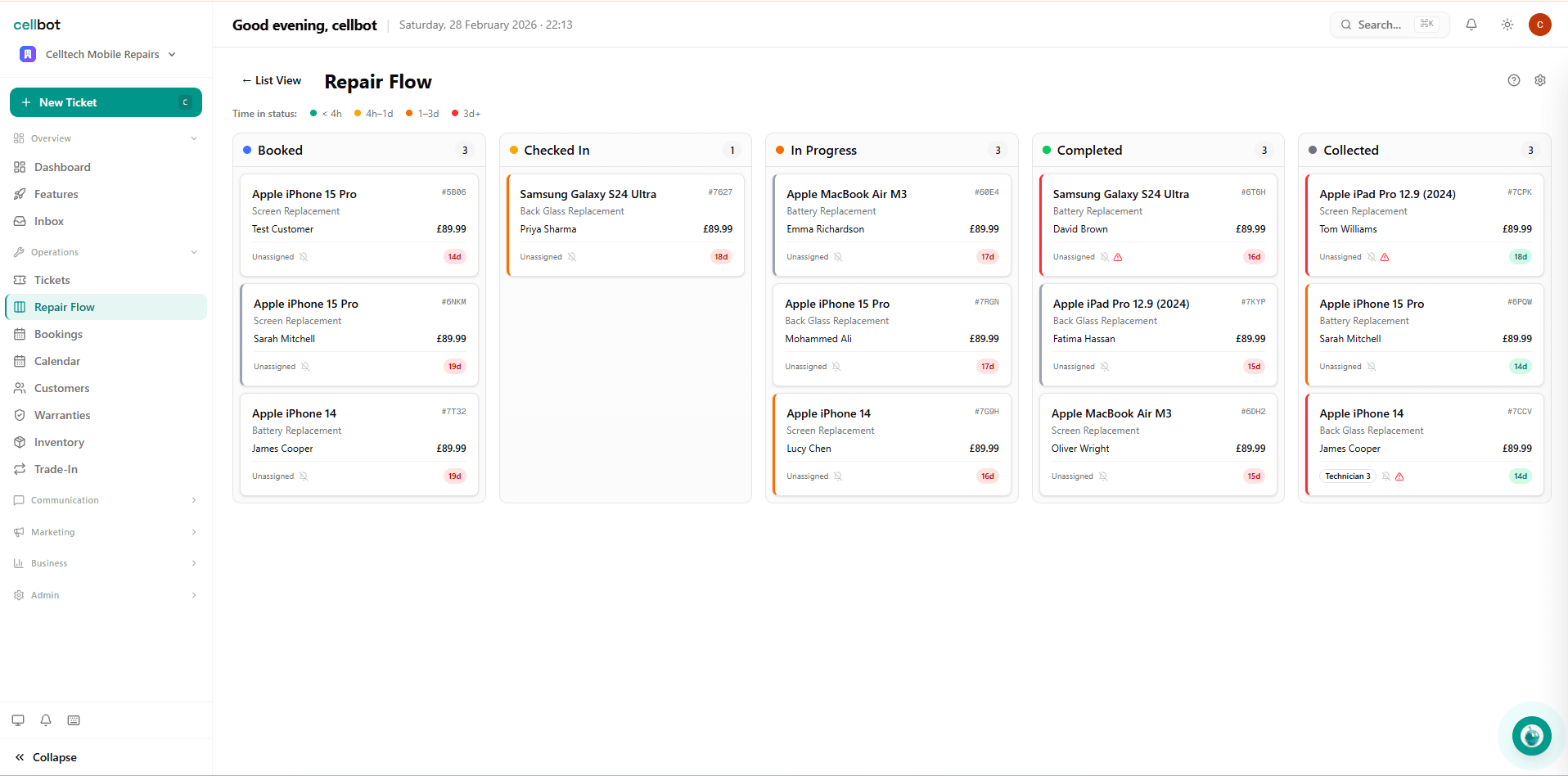Image resolution: width=1568 pixels, height=776 pixels.
Task: Click Checked In column header
Action: [x=625, y=150]
